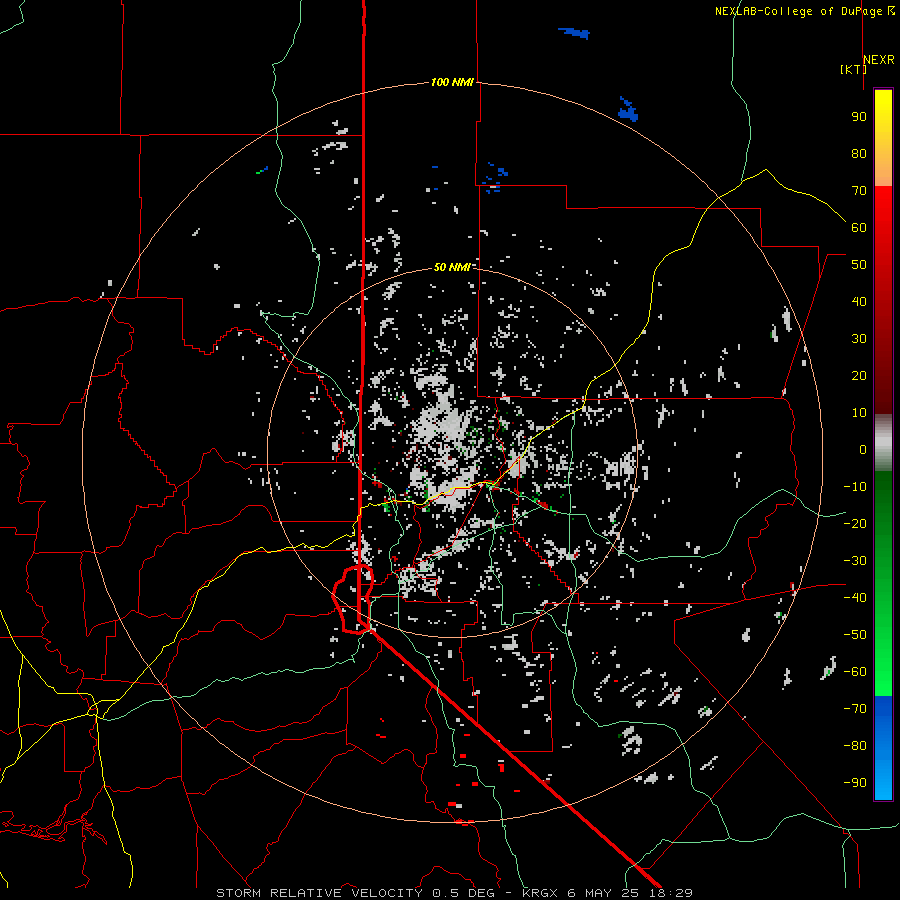
Task: Click the thick red warning polygon outline
Action: 352,599
